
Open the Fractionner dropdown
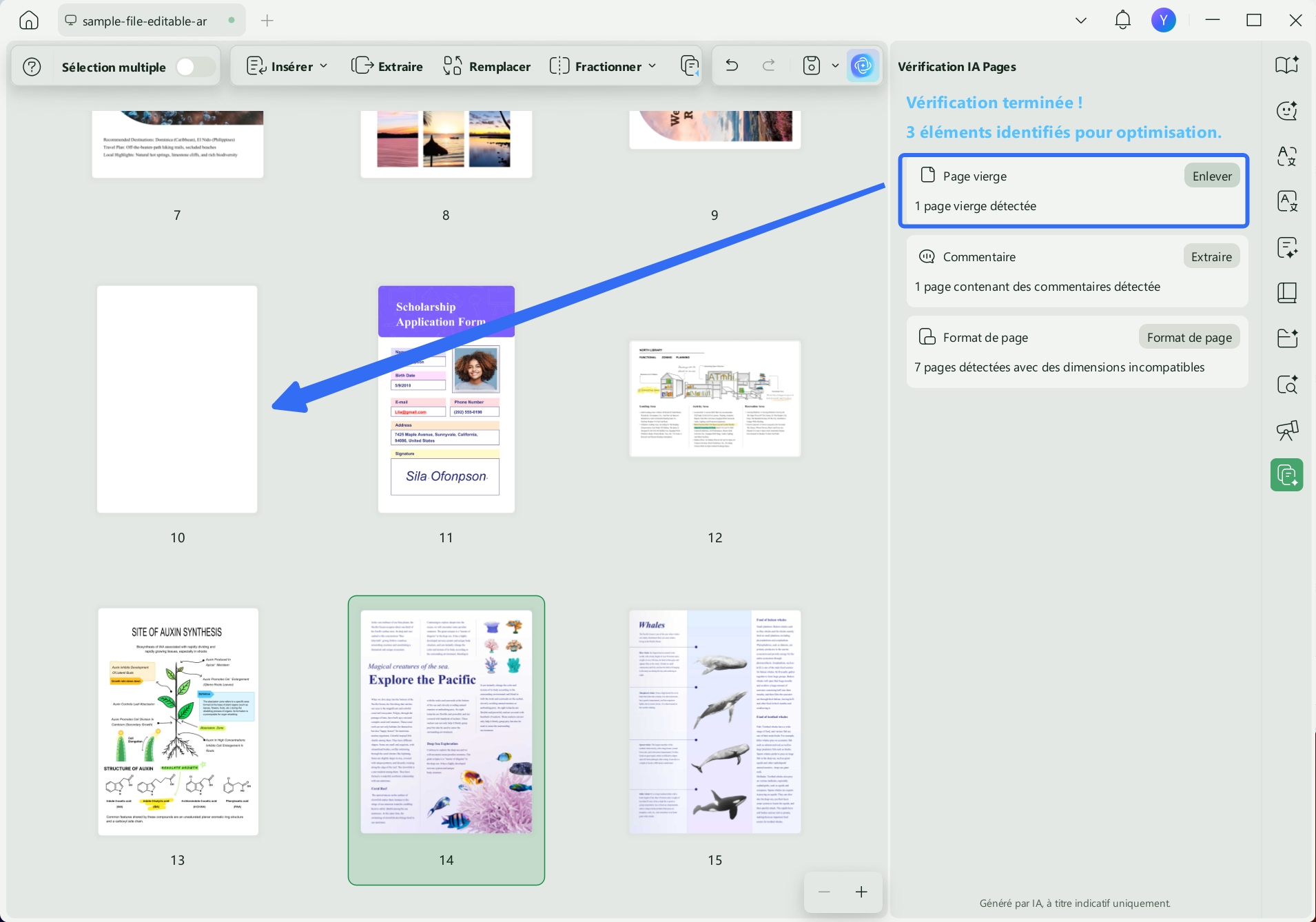pyautogui.click(x=602, y=66)
